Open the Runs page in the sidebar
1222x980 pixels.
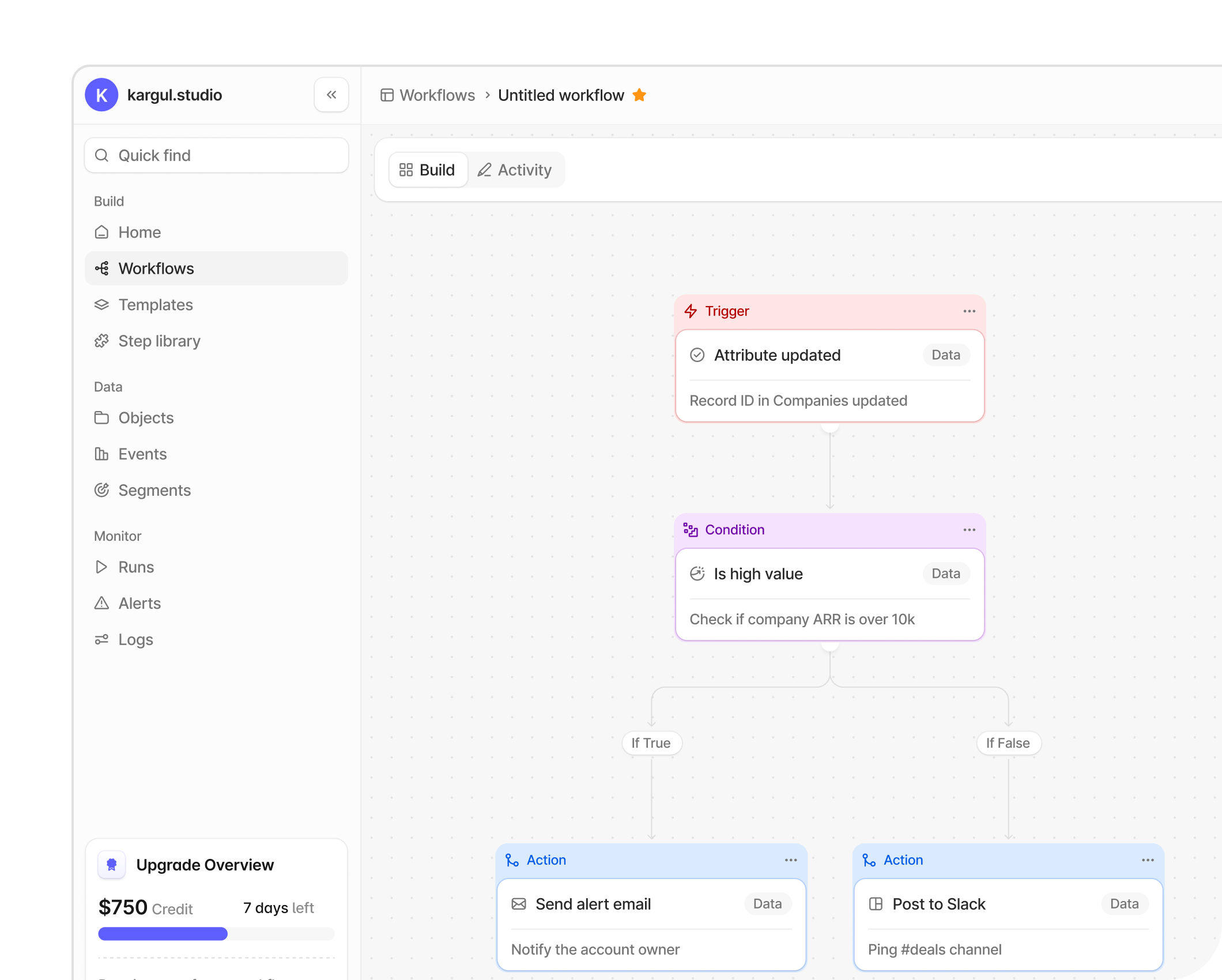[136, 567]
